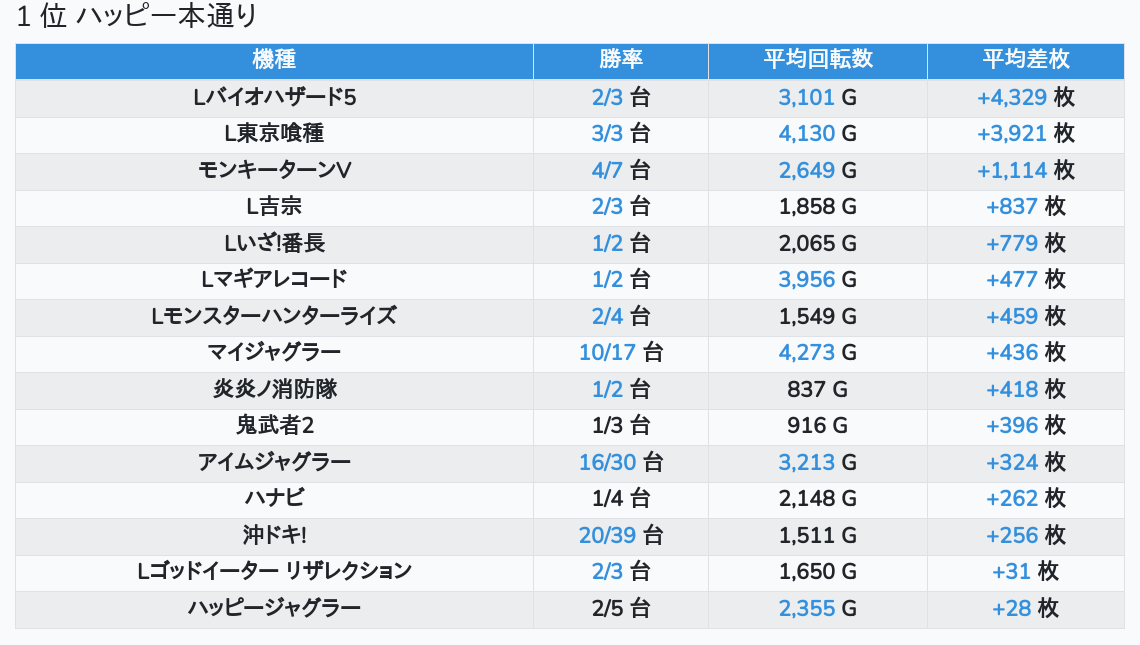Select the Lゴッドイーター リザレクション row name
This screenshot has width=1140, height=645.
274,572
